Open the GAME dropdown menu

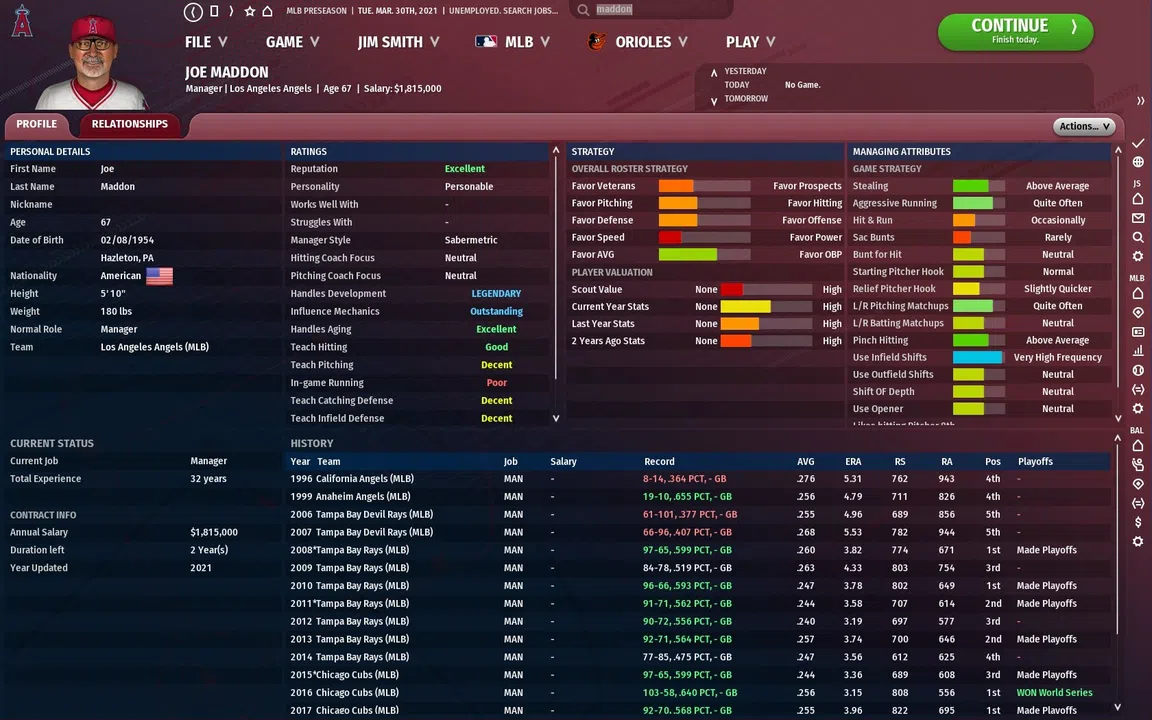[292, 42]
